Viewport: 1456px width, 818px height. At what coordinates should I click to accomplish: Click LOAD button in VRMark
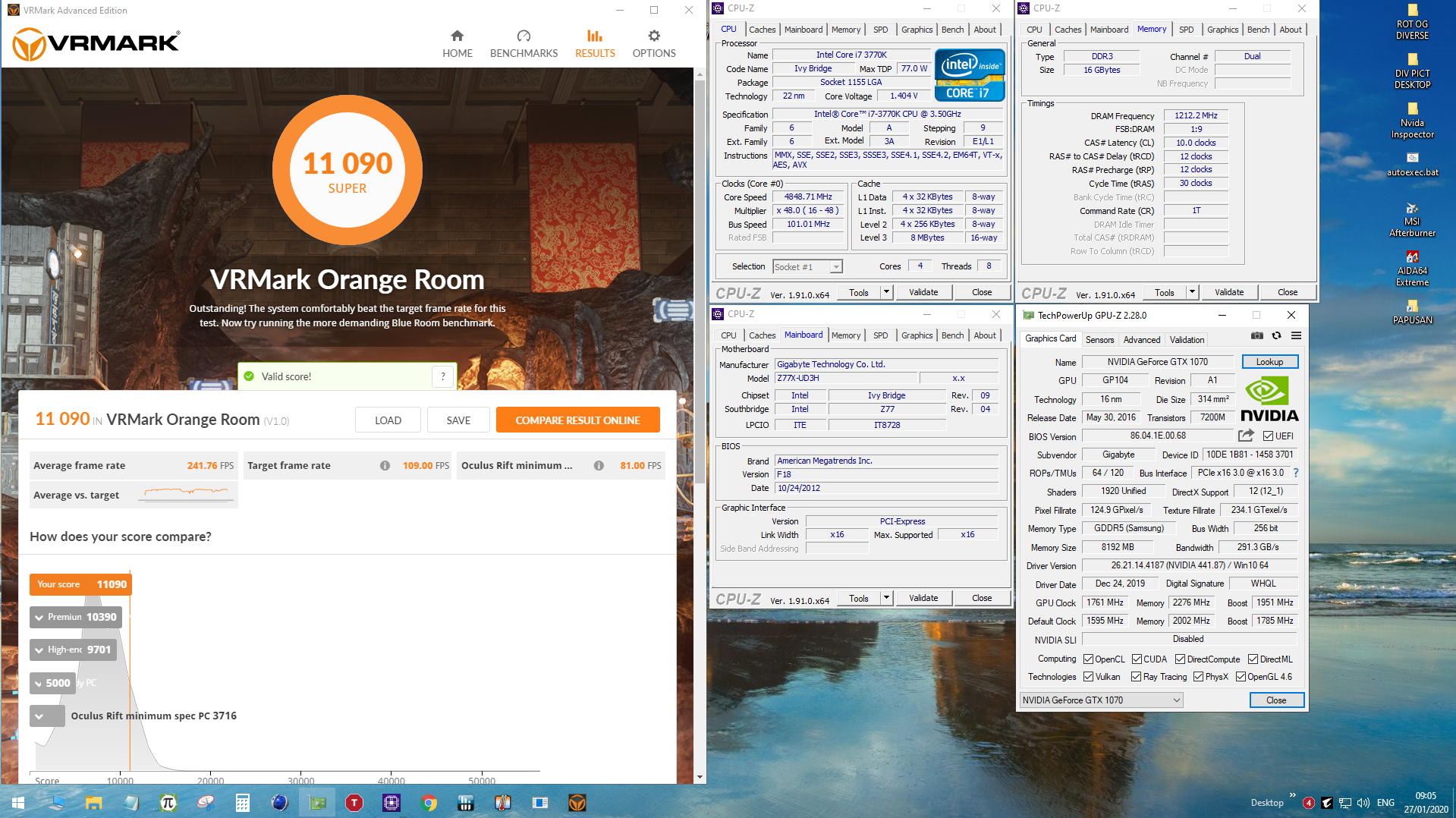[388, 420]
